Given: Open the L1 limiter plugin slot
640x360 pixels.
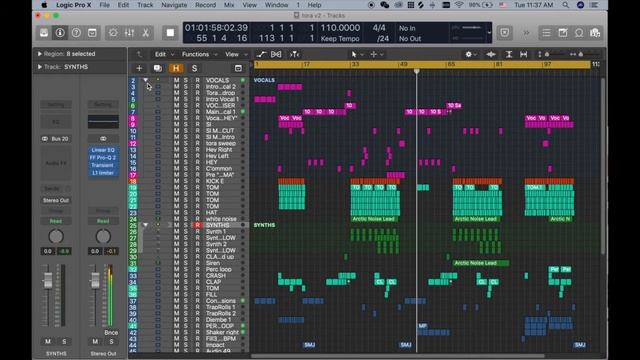Looking at the screenshot, I should pos(103,173).
